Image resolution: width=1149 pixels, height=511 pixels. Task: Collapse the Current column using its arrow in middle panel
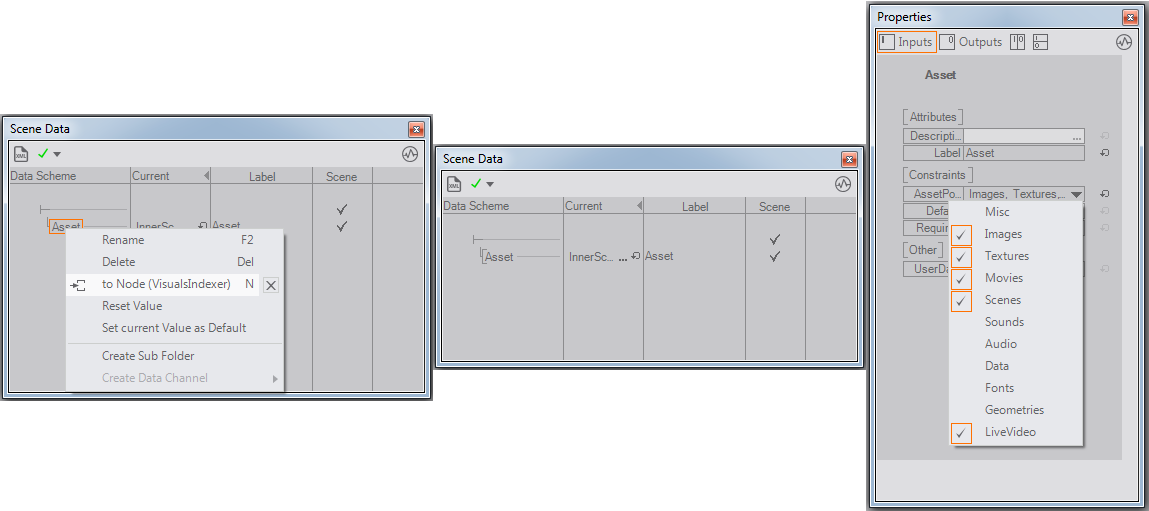coord(639,206)
